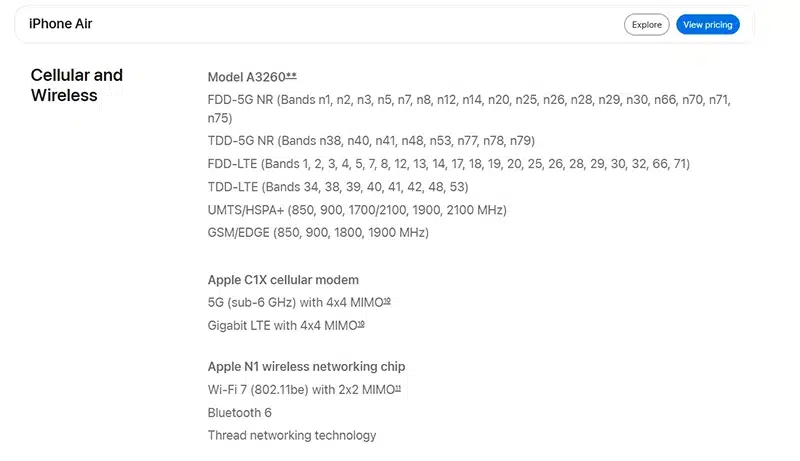Open footnote link next to Model A3260
Image resolution: width=800 pixels, height=461 pixels.
292,76
